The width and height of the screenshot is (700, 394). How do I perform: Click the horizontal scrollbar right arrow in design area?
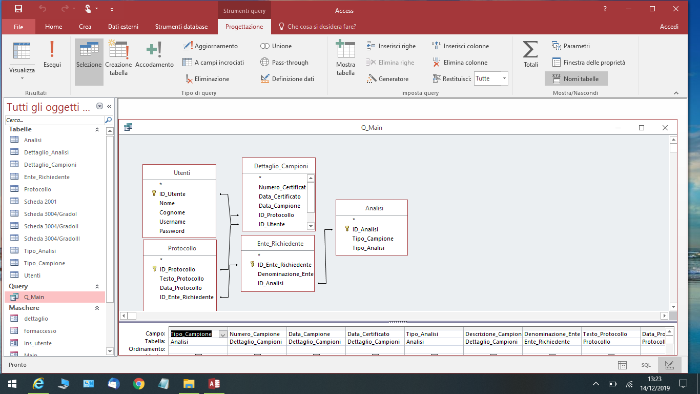[x=664, y=316]
